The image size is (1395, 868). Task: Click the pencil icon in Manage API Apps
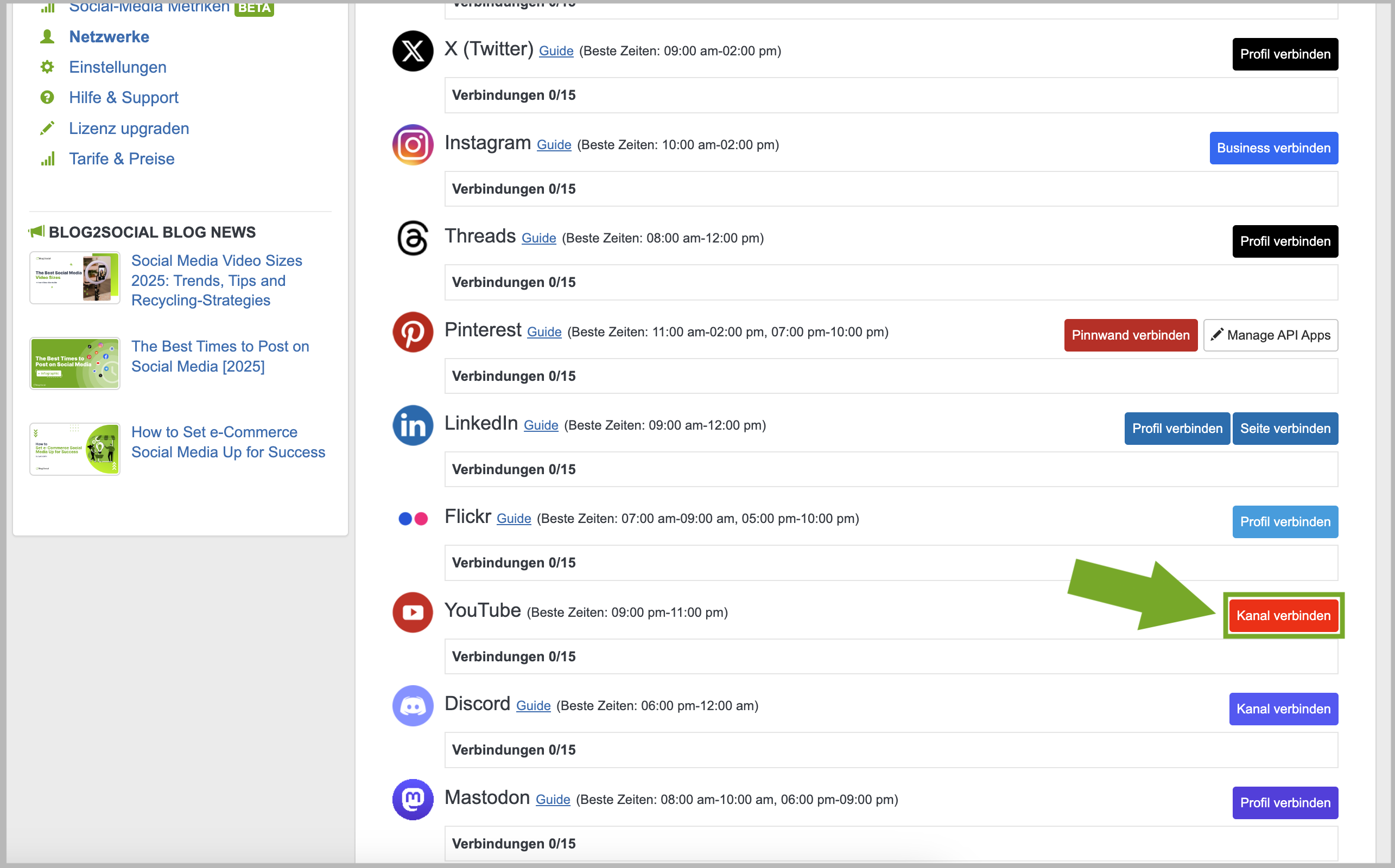tap(1216, 335)
